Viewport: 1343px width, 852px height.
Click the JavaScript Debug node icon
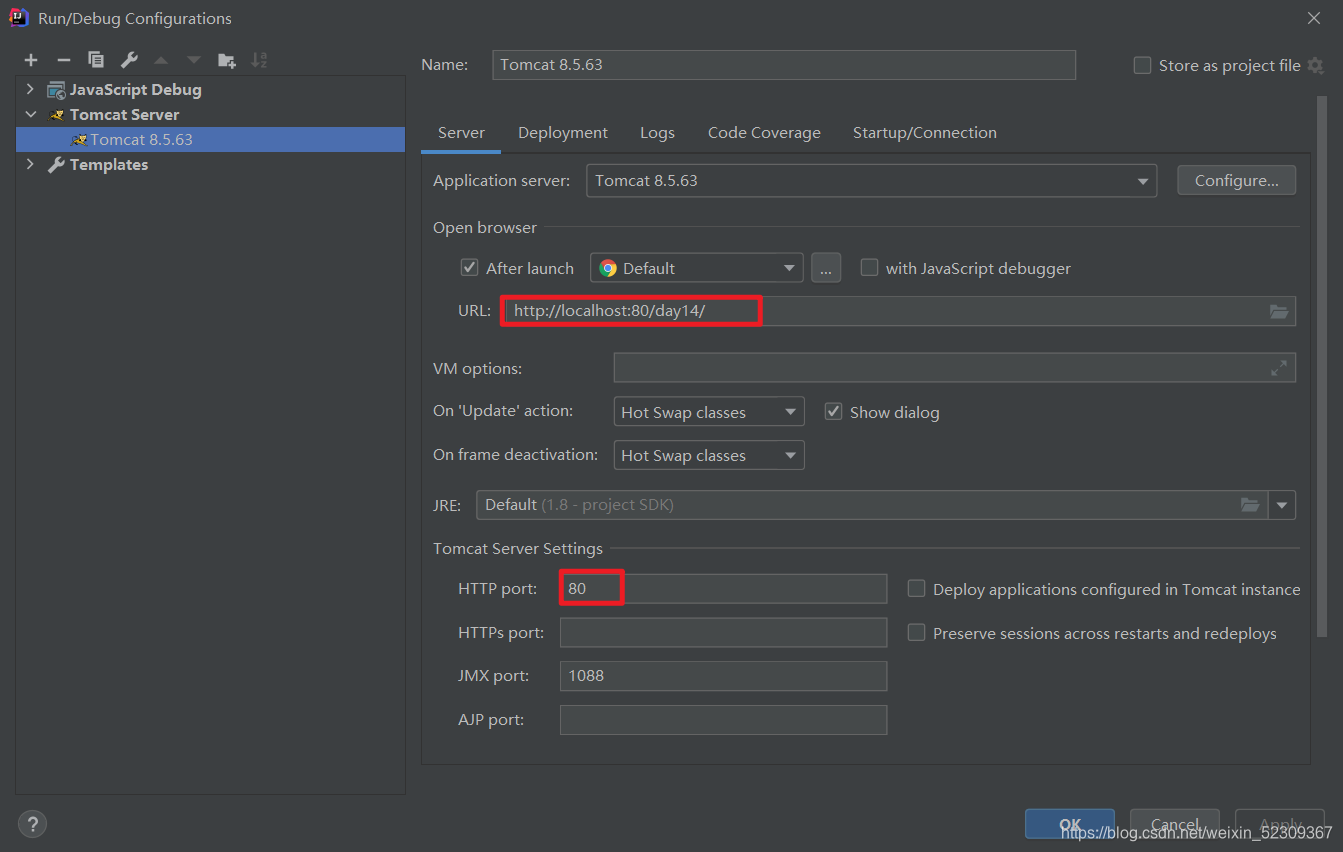[56, 90]
